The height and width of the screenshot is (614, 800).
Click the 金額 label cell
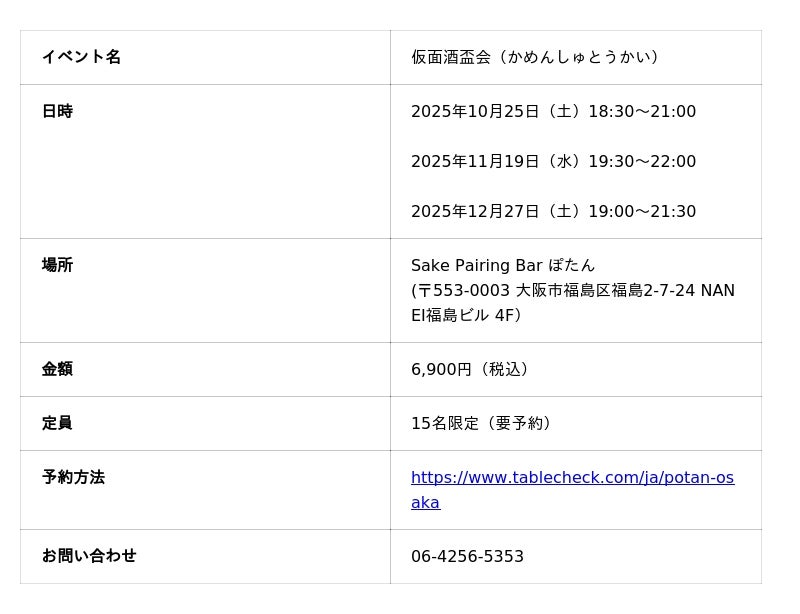[57, 369]
